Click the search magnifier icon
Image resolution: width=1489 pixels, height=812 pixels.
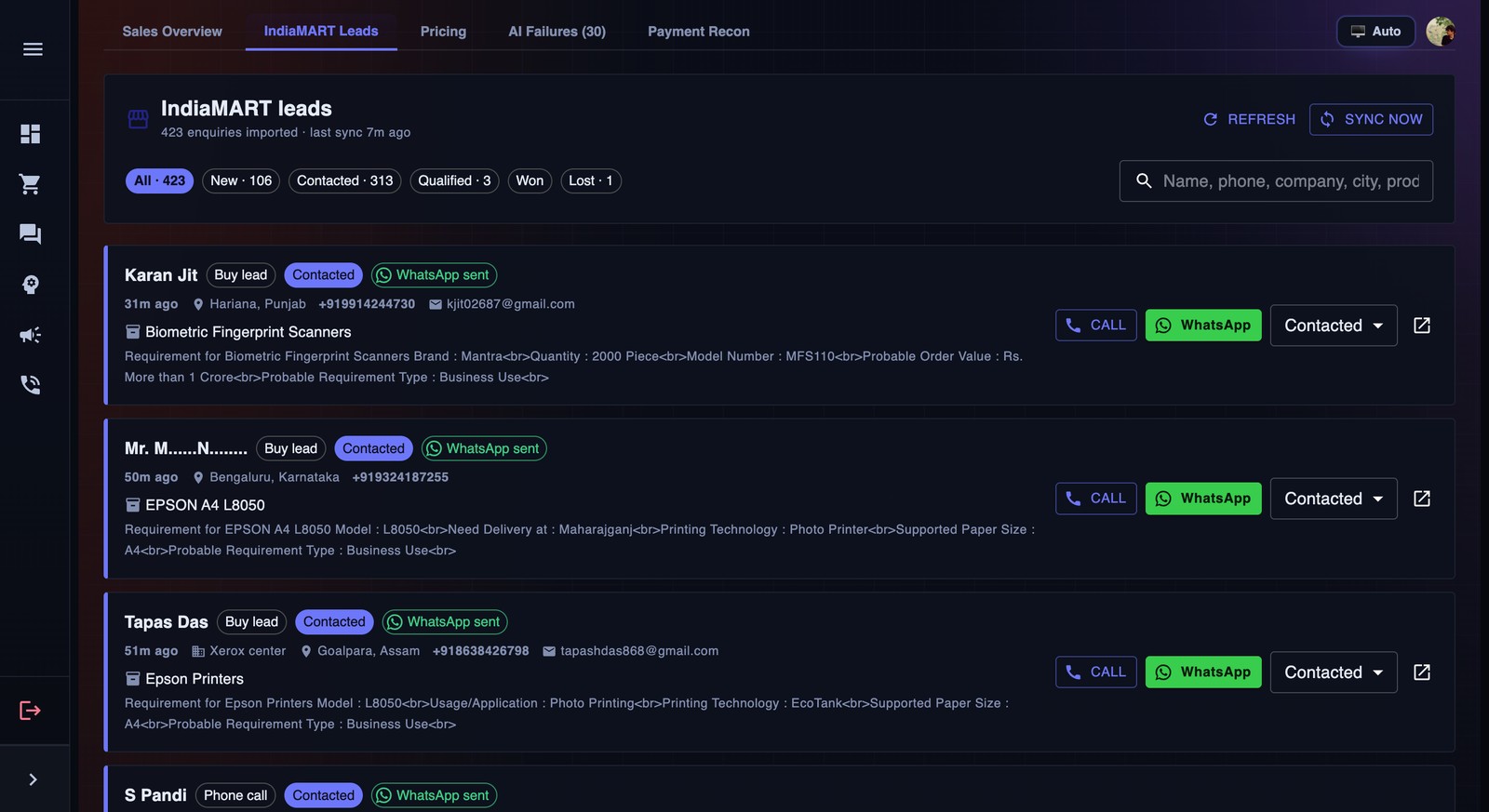click(1144, 181)
